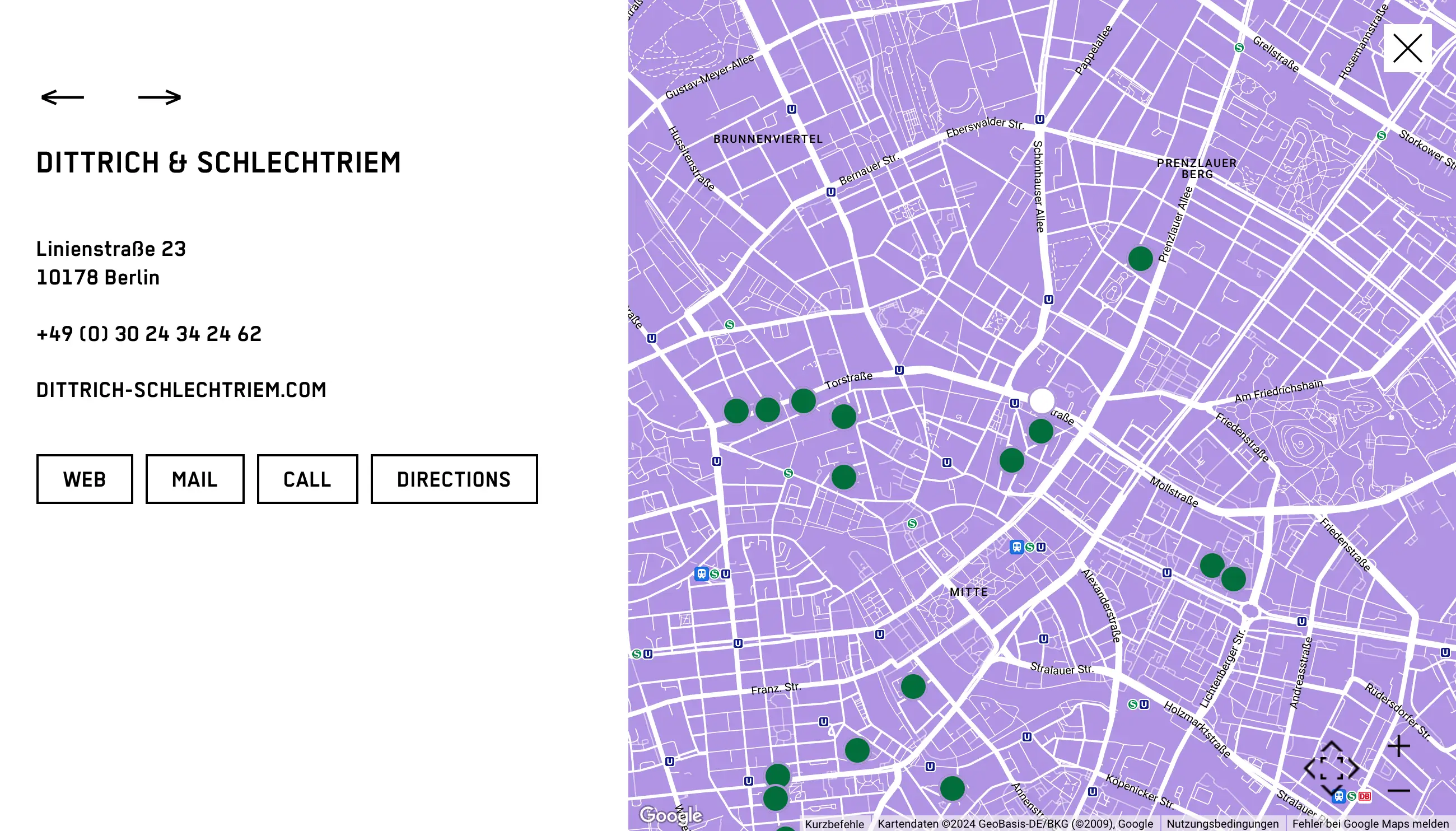Select the white highlighted map marker
This screenshot has height=831, width=1456.
point(1042,401)
